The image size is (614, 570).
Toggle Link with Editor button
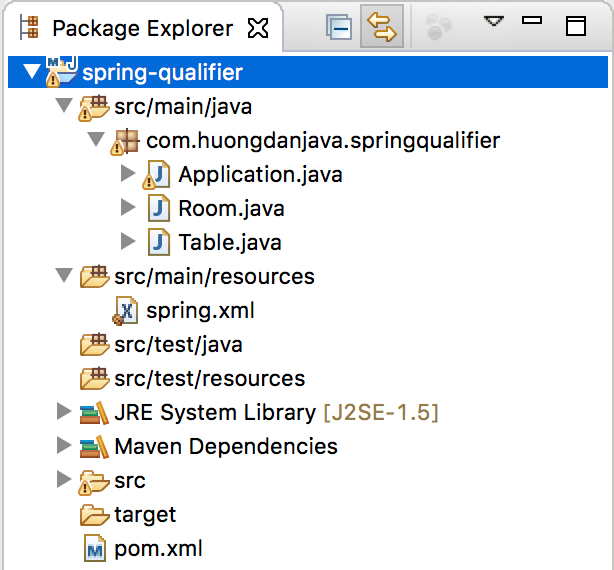click(382, 27)
